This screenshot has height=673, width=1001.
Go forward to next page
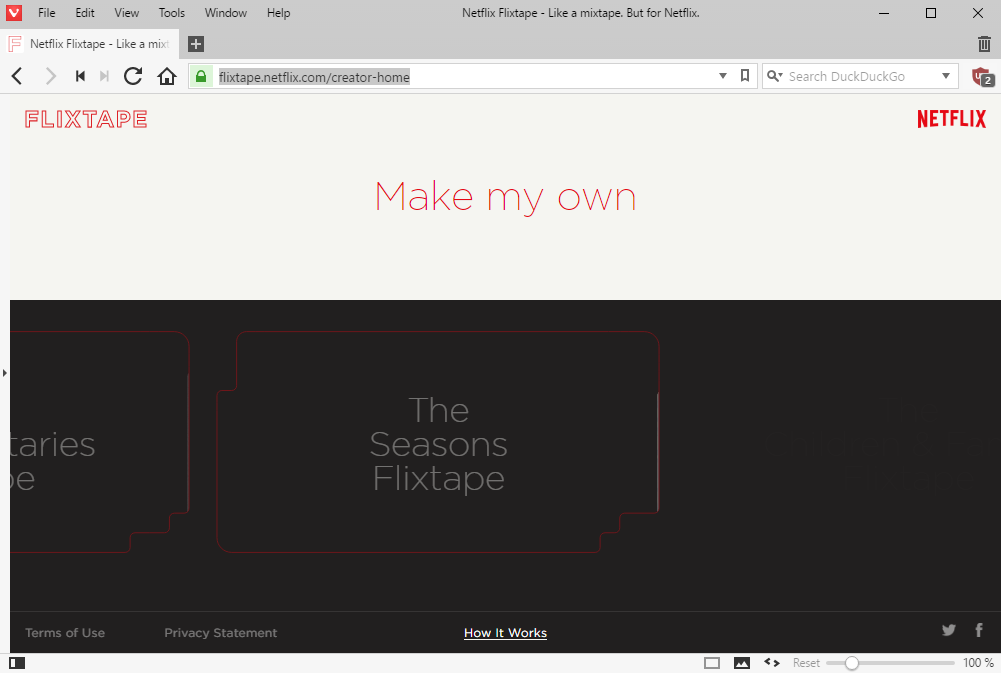pyautogui.click(x=50, y=77)
